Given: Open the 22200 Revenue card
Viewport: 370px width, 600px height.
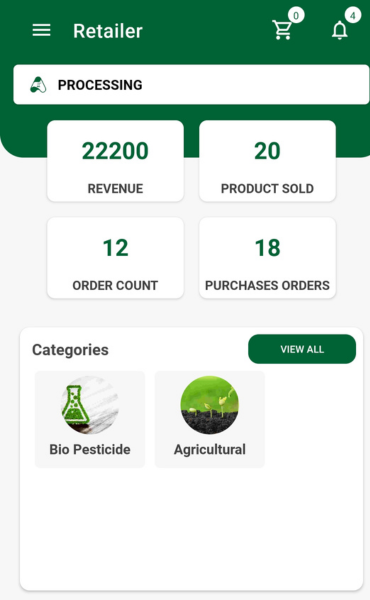Looking at the screenshot, I should pos(115,161).
